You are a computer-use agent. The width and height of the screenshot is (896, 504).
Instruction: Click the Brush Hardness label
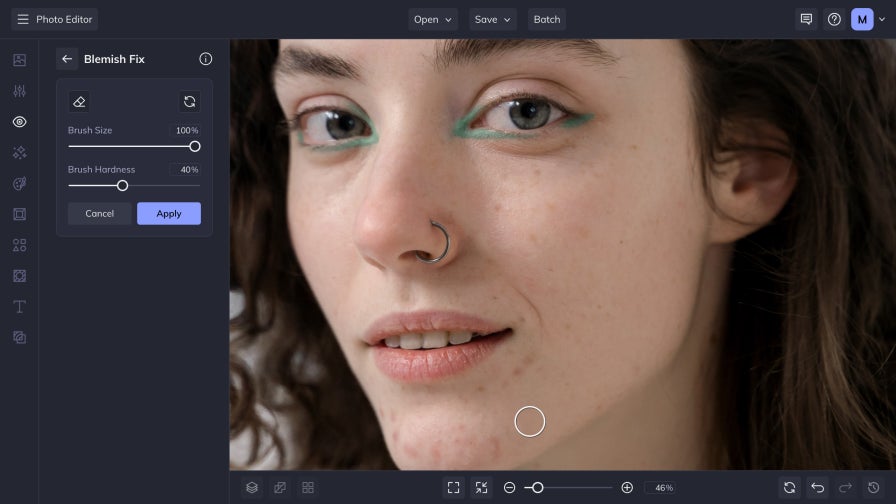point(101,170)
